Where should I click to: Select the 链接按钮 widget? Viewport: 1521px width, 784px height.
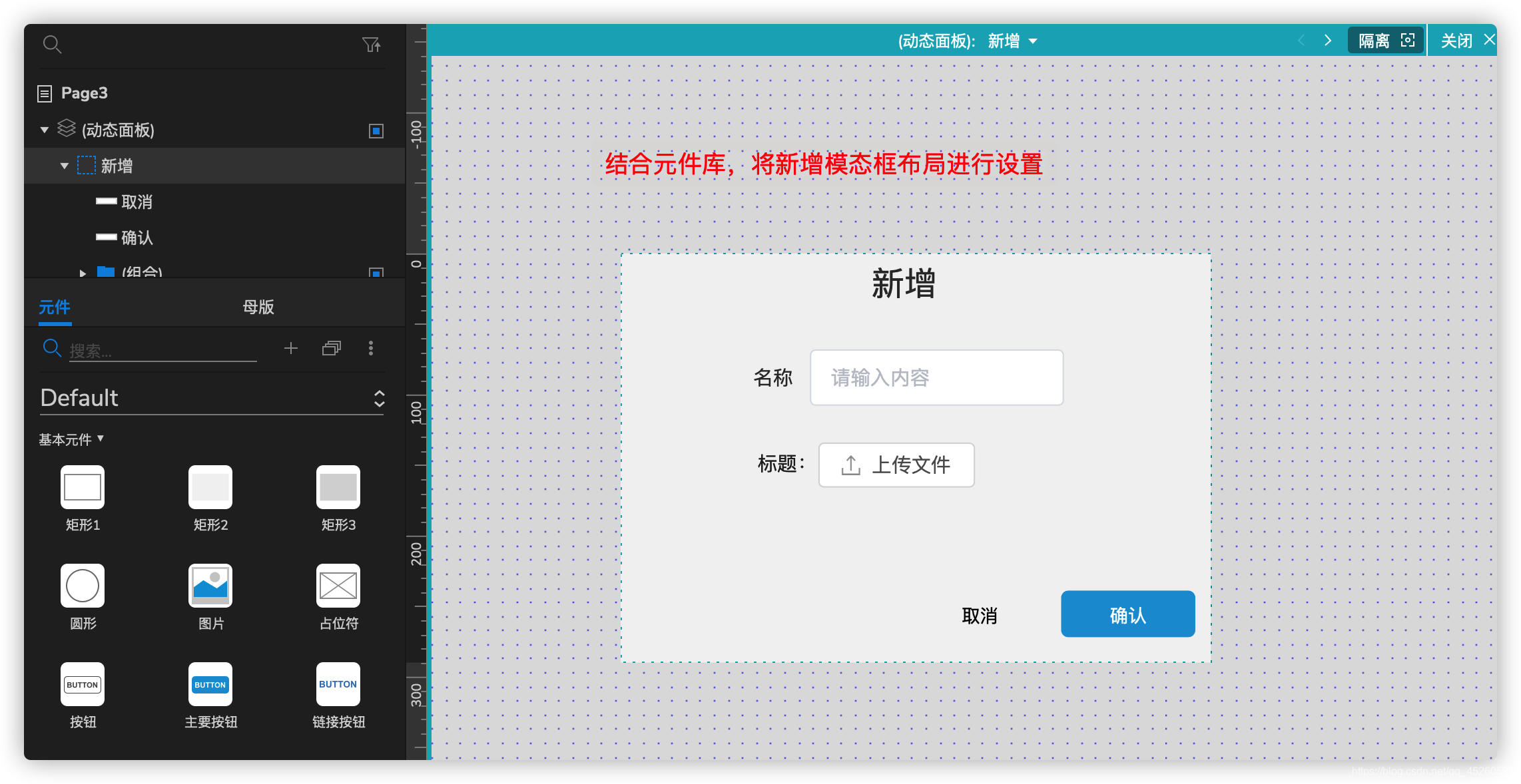338,695
